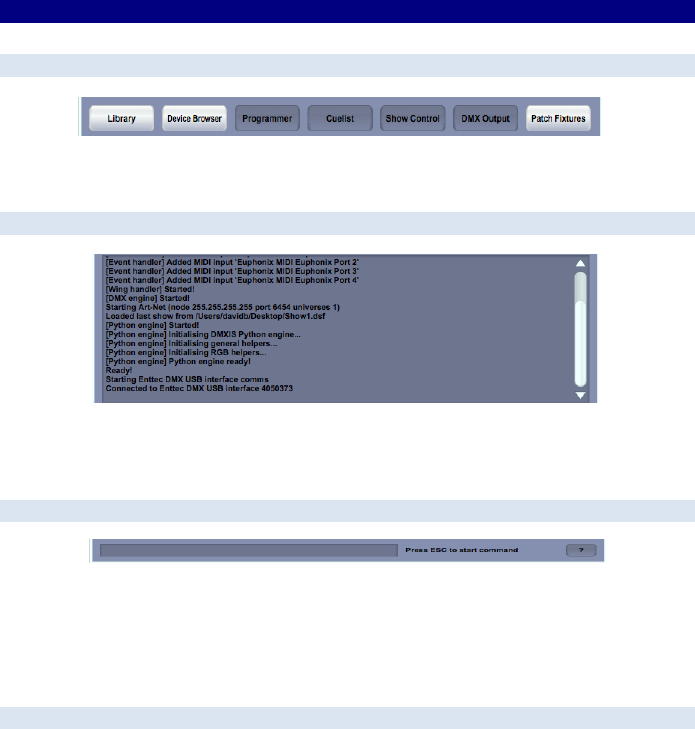The image size is (695, 729).
Task: Open the Patch Fixtures window
Action: point(558,118)
